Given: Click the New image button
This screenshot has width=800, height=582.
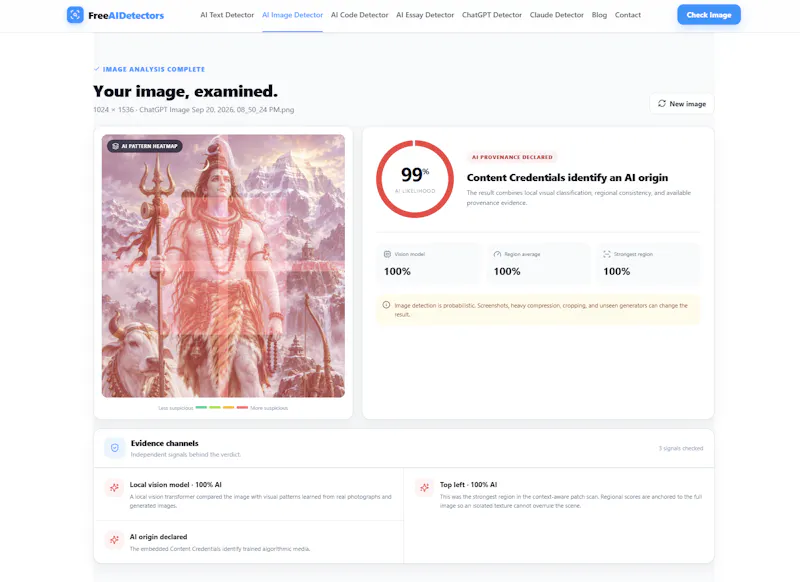Looking at the screenshot, I should coord(682,104).
